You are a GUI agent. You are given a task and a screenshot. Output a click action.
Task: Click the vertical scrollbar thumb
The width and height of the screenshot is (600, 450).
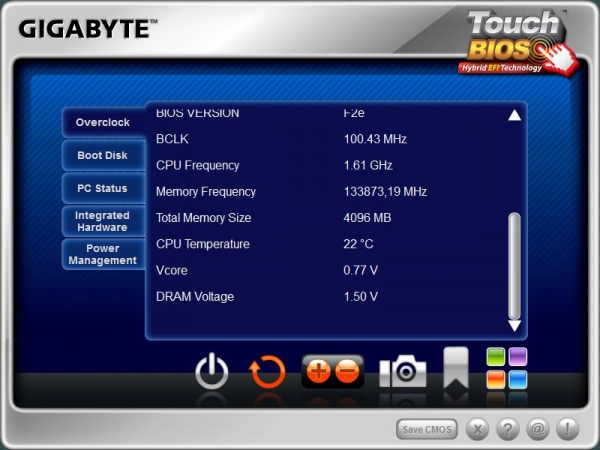point(515,266)
